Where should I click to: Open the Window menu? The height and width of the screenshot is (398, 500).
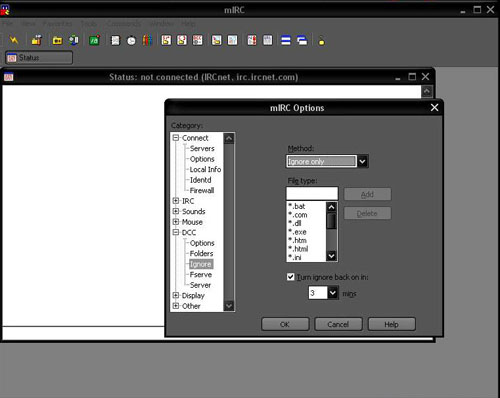point(161,24)
